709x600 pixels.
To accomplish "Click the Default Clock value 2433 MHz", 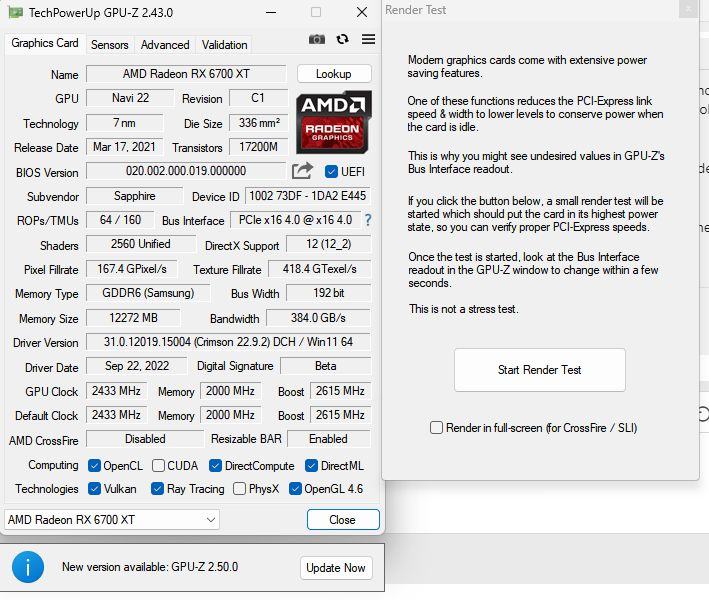I will [116, 415].
